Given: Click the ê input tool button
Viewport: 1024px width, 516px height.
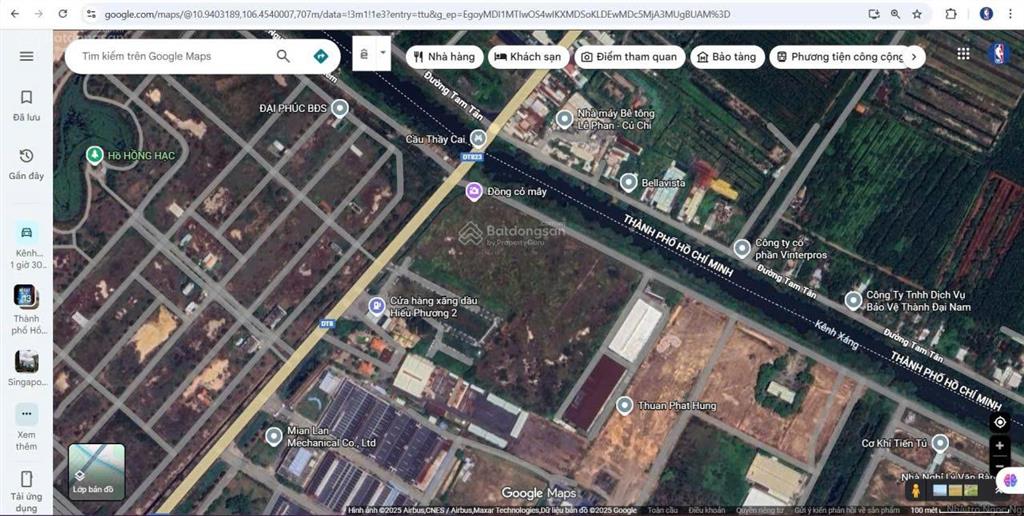Looking at the screenshot, I should point(364,54).
